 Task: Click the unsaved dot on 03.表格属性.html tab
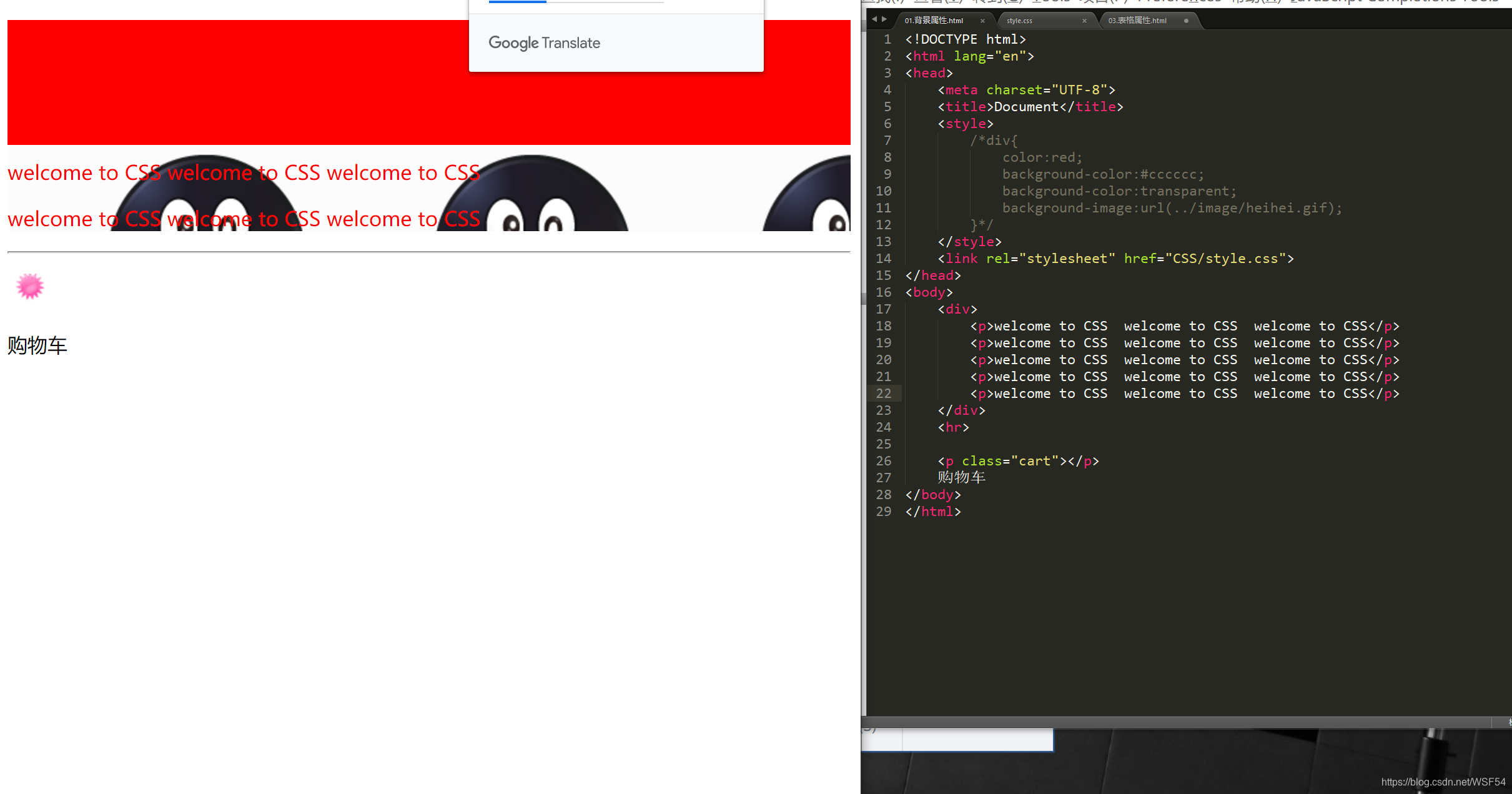click(x=1186, y=21)
